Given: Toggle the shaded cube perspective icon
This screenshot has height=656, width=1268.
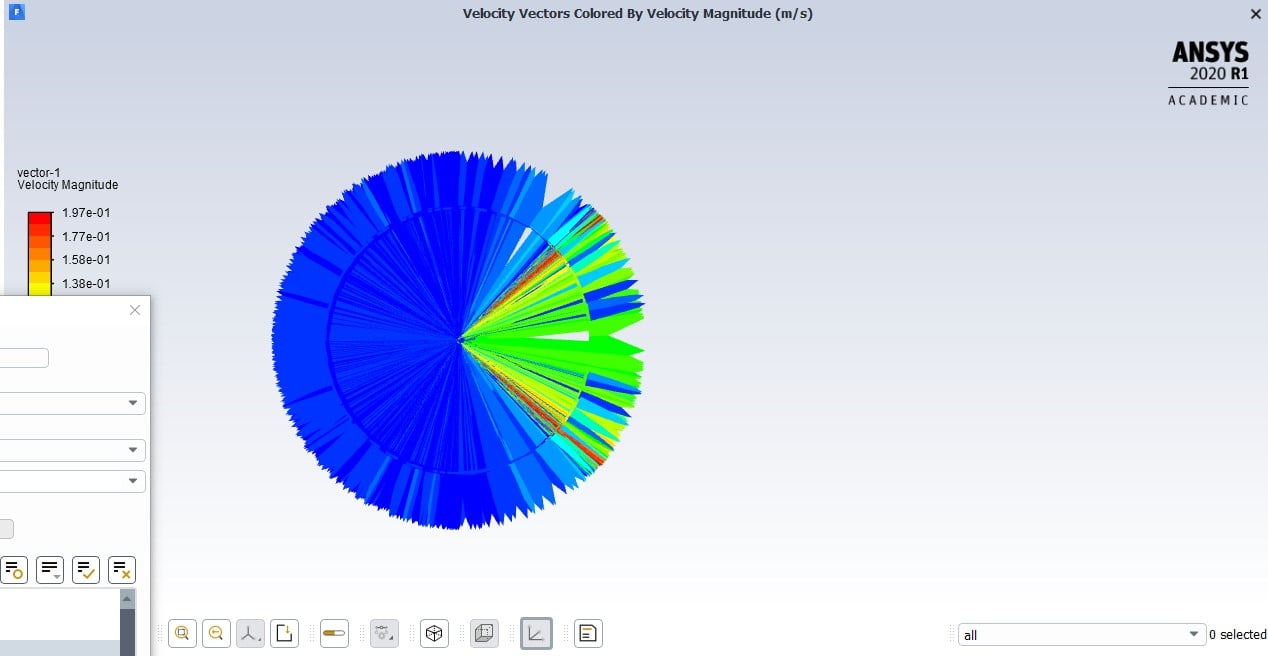Looking at the screenshot, I should tap(485, 633).
